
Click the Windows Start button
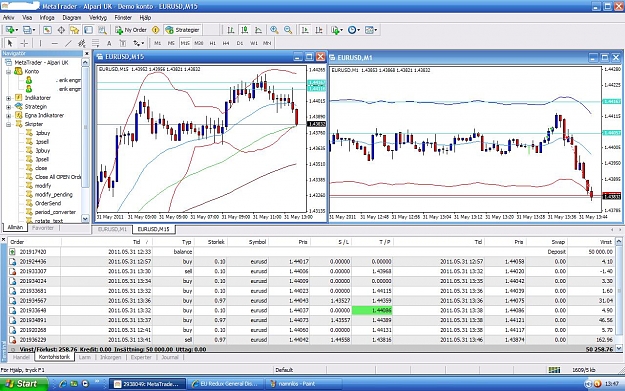[x=23, y=384]
